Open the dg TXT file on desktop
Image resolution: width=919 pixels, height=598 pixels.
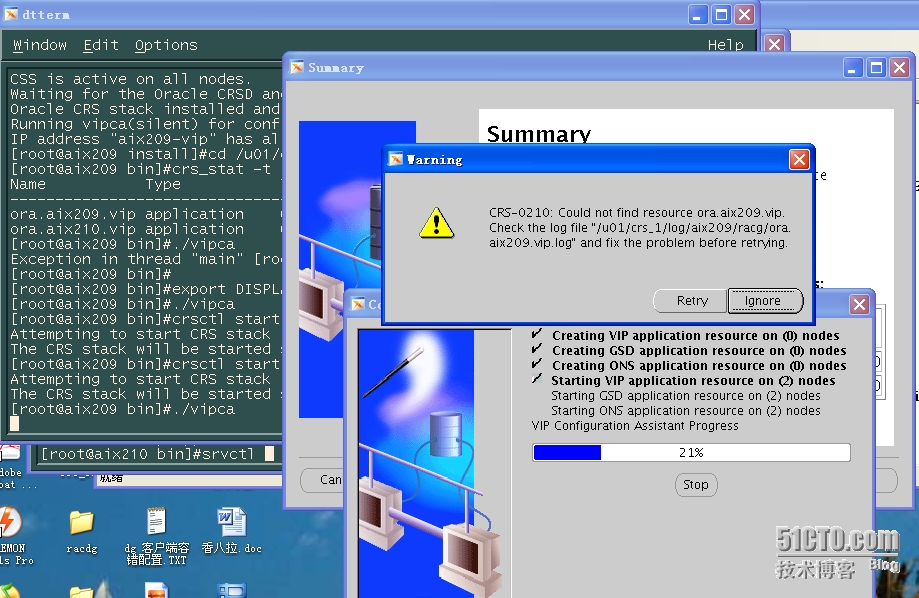pos(156,536)
